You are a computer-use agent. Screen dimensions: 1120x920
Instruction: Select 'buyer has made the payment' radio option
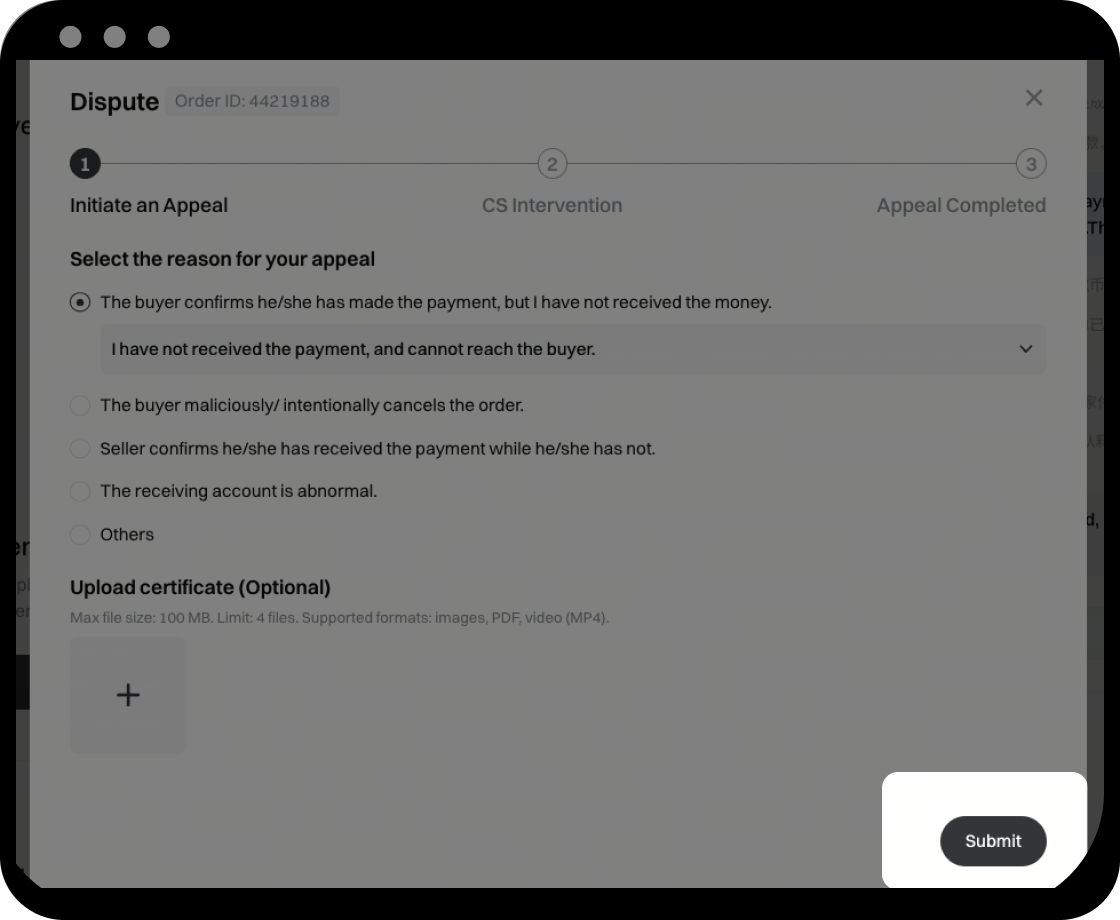pos(80,302)
